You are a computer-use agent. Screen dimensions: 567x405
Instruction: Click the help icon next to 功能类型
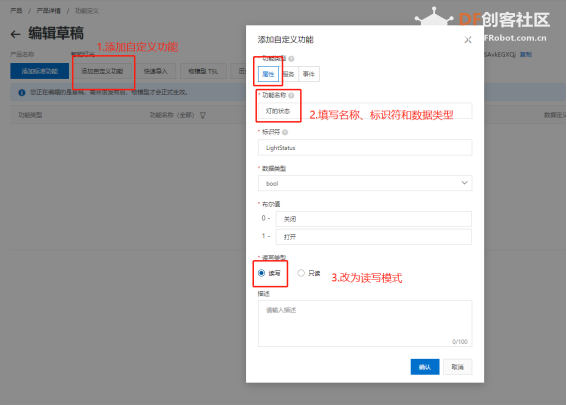click(291, 59)
